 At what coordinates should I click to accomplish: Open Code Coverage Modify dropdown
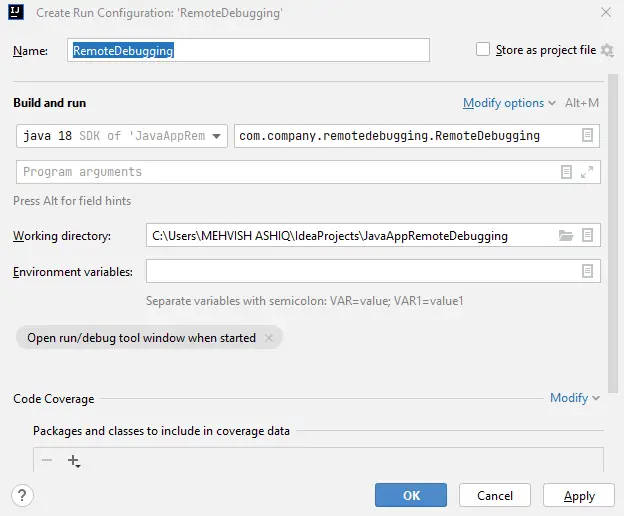click(575, 398)
